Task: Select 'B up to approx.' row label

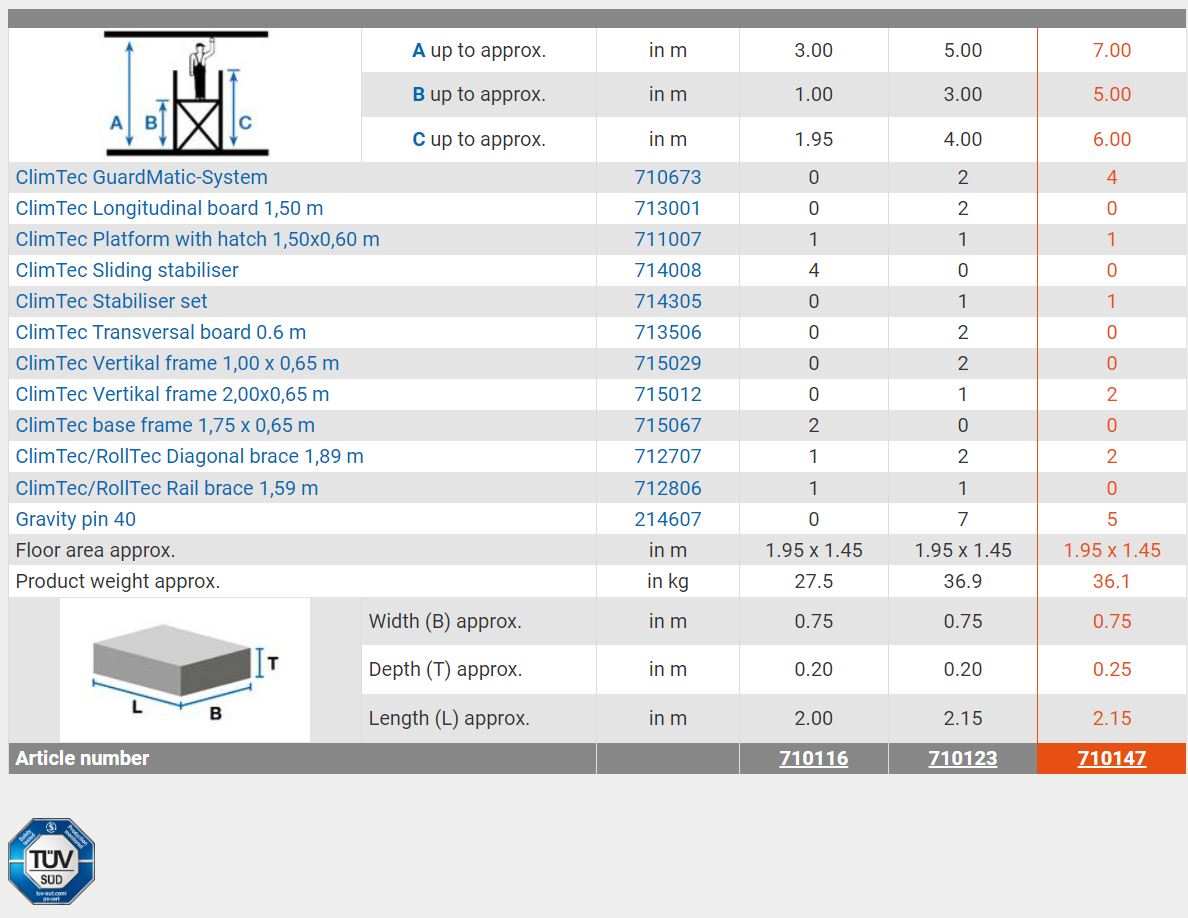Action: click(479, 95)
